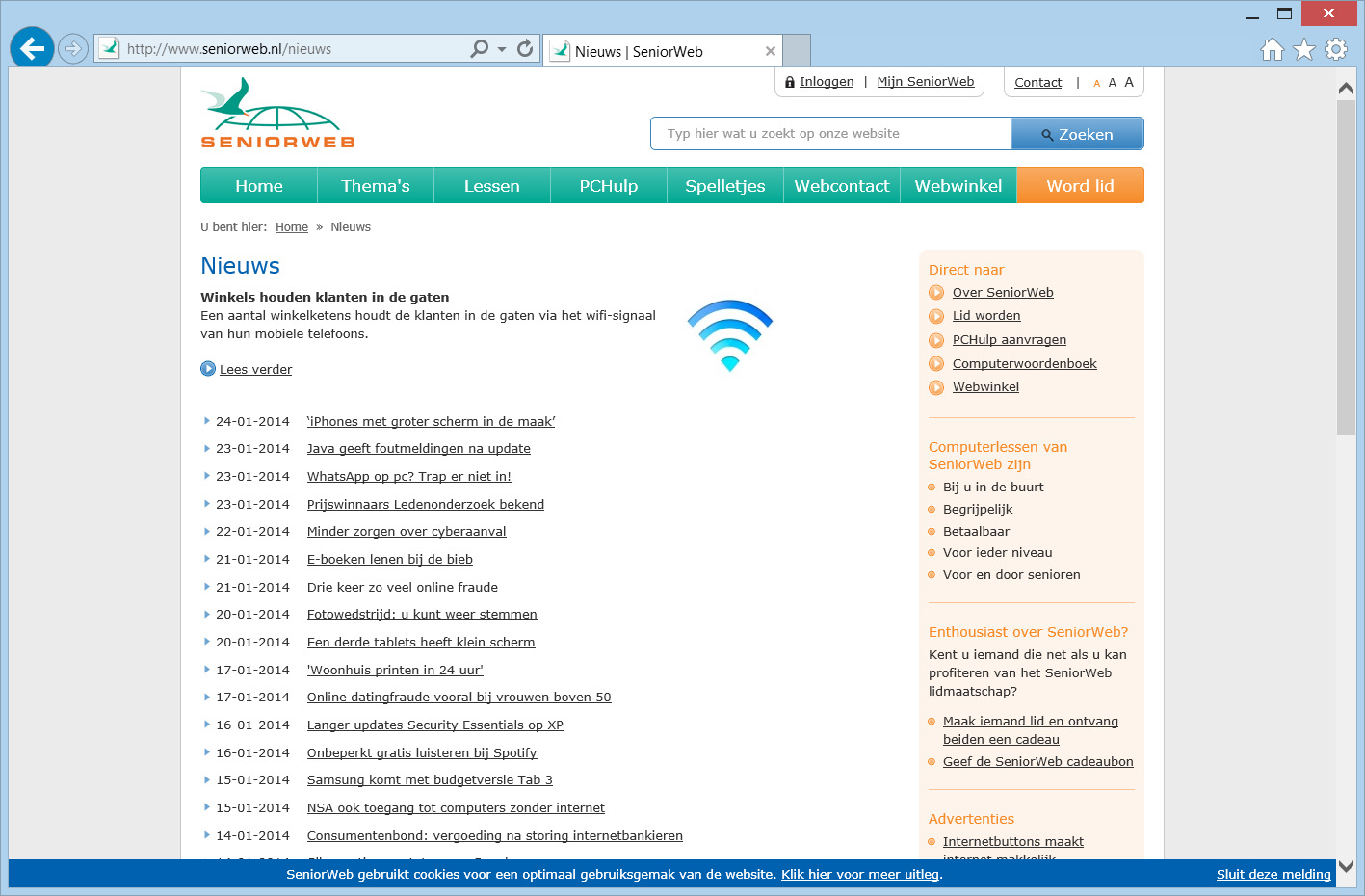
Task: Go back with the browser back arrow
Action: point(32,48)
